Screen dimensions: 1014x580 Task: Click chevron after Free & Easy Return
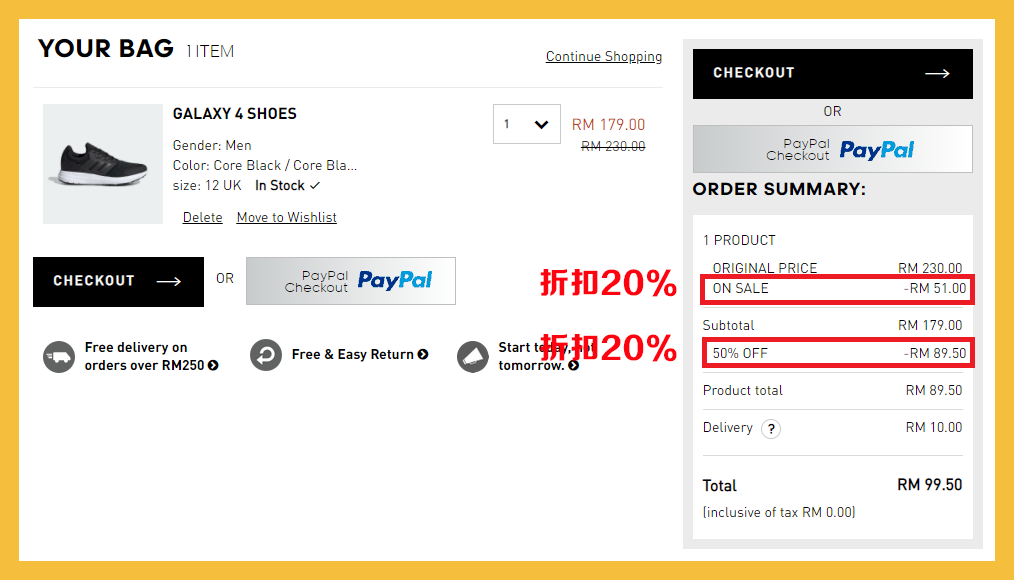[423, 354]
